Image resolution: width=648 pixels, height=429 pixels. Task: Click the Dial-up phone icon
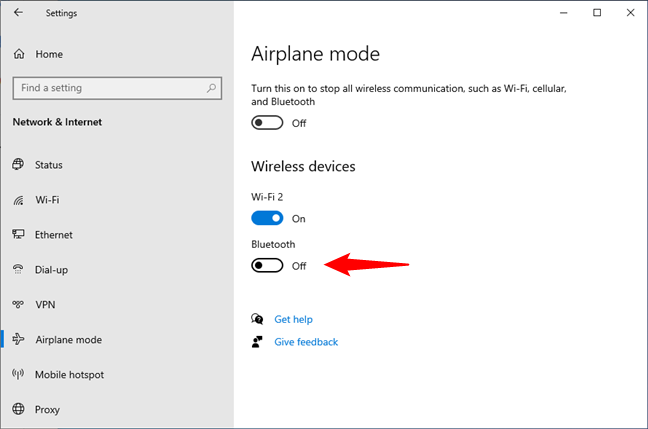tap(18, 269)
